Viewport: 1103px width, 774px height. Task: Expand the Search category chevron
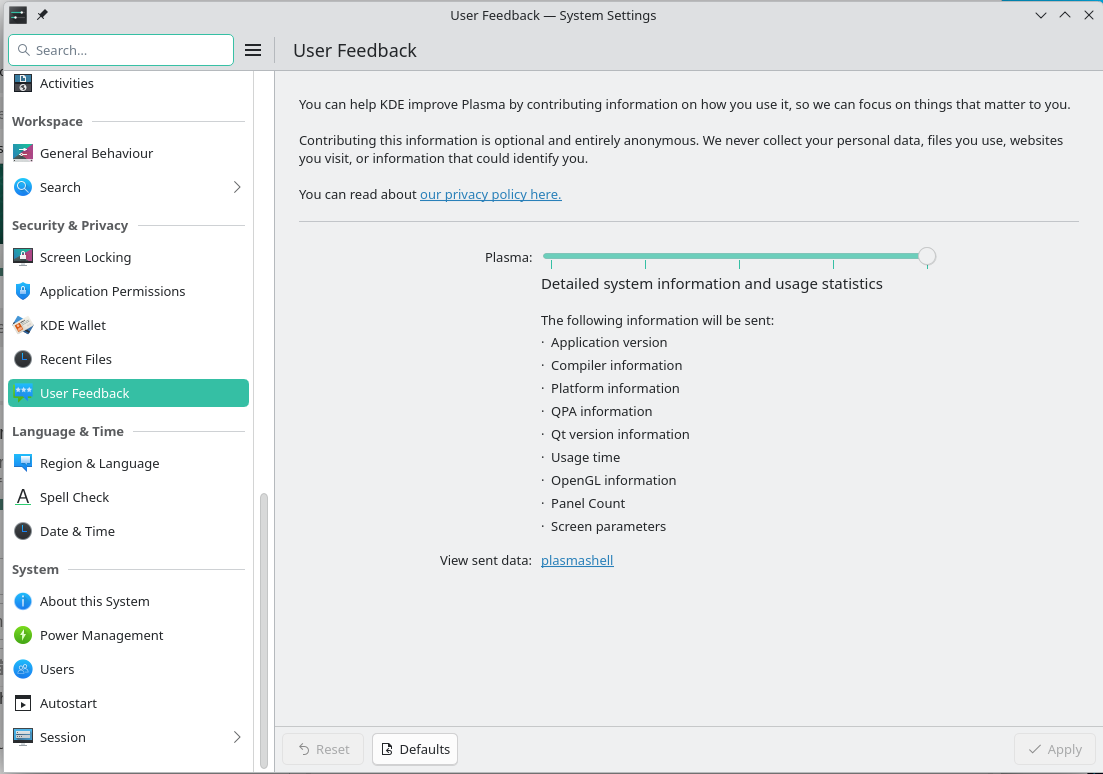tap(237, 187)
